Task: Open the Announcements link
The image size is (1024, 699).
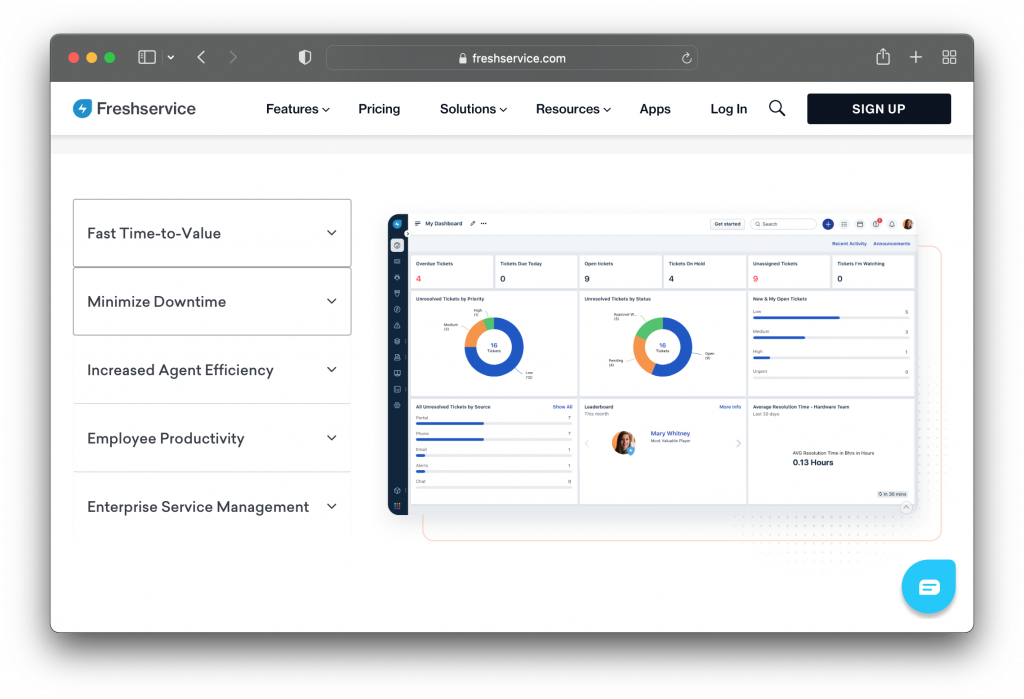Action: tap(891, 244)
